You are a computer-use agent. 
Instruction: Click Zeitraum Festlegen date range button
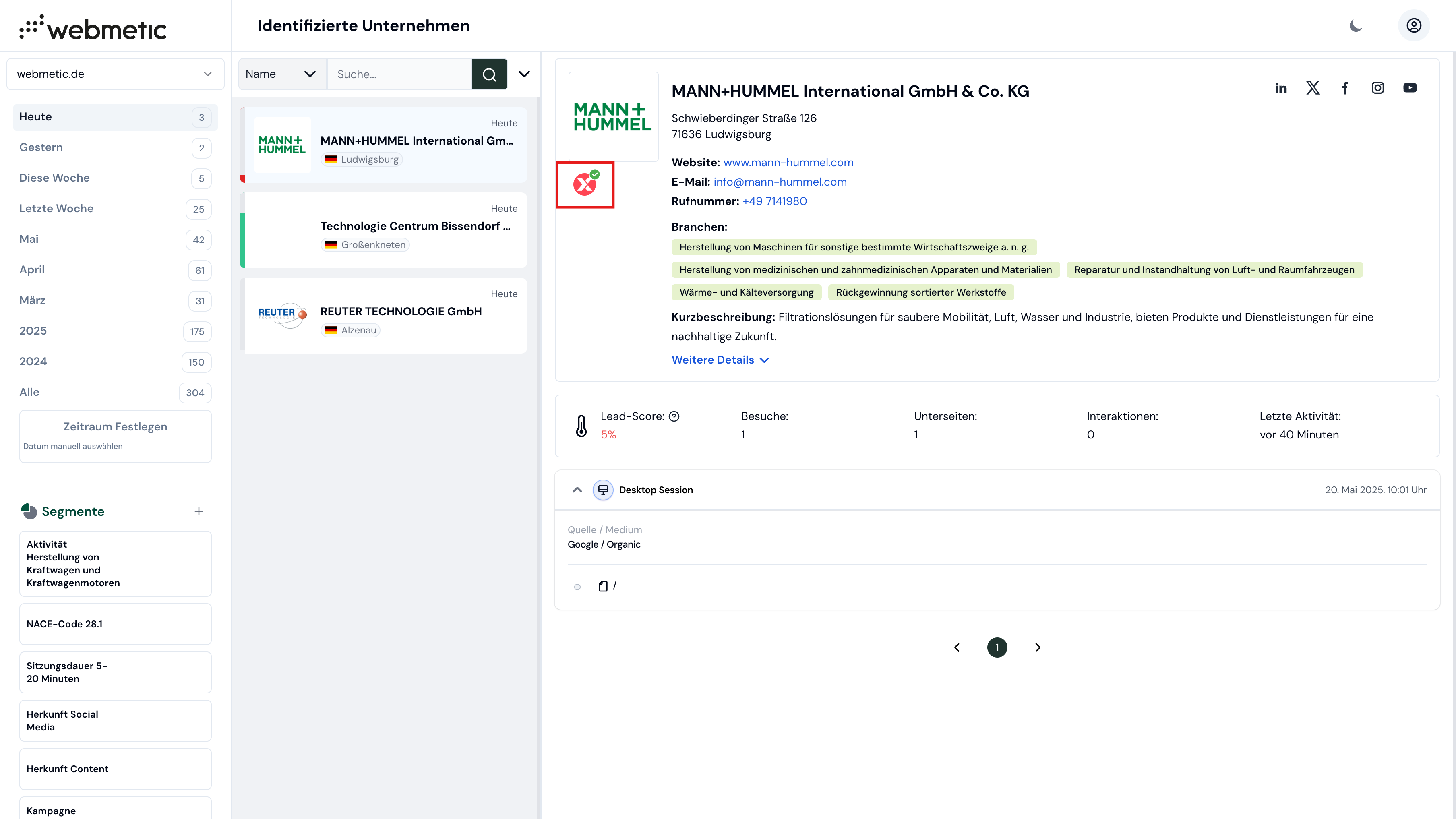(x=115, y=436)
